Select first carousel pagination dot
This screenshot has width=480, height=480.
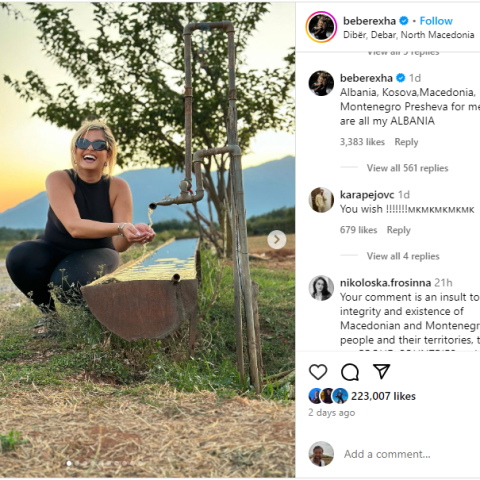69,463
